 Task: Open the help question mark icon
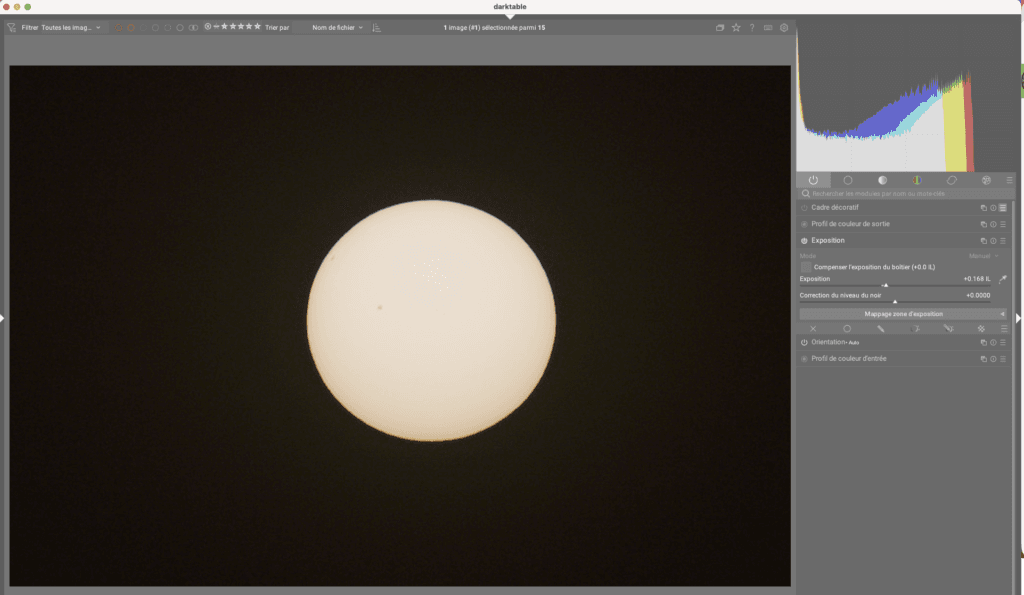tap(752, 27)
